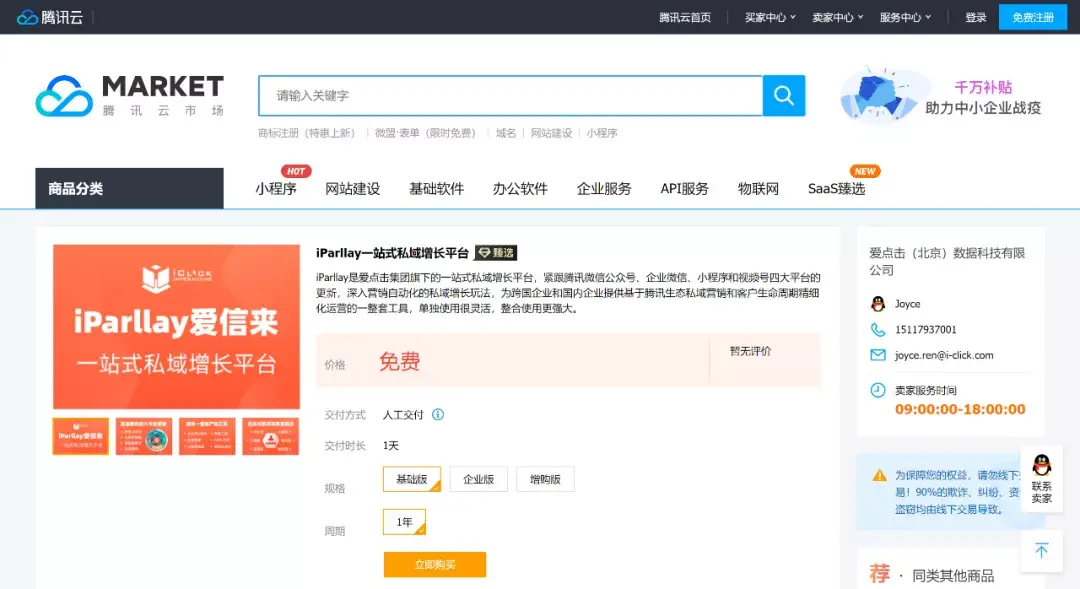Click the Tencent Cloud logo in top bar
The height and width of the screenshot is (589, 1080).
tap(50, 16)
